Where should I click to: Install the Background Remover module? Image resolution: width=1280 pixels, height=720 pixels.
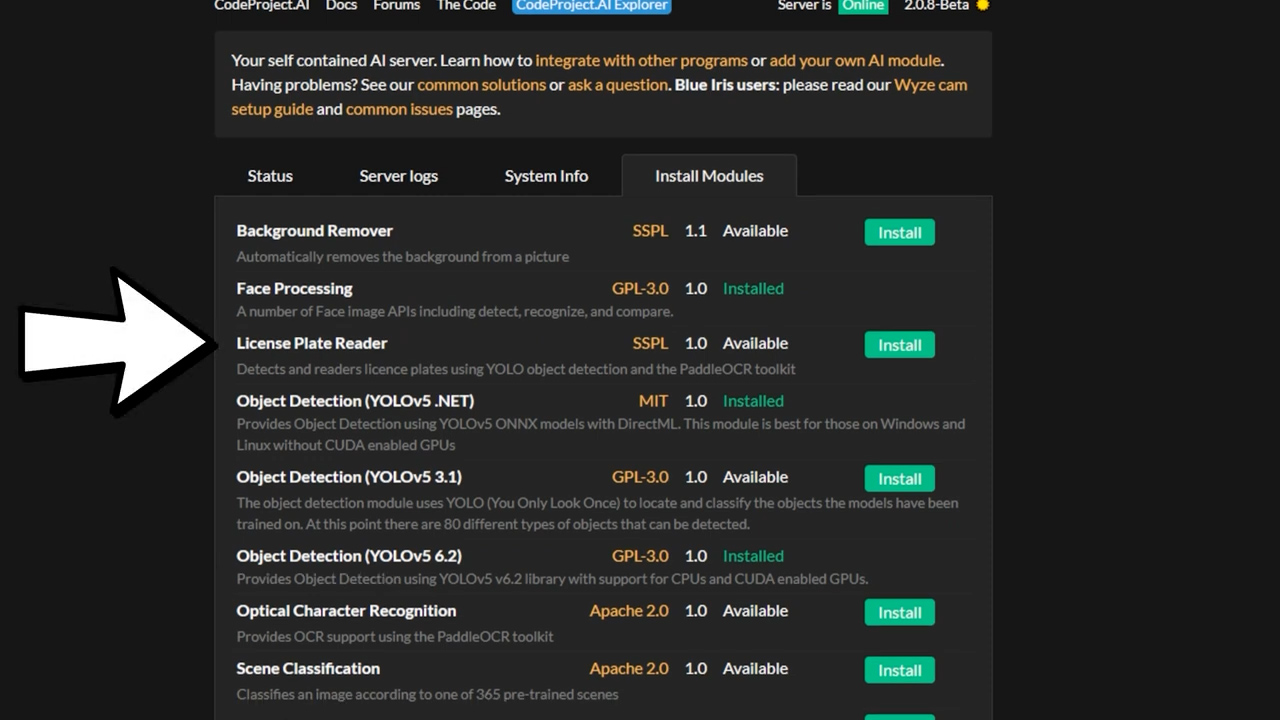[899, 232]
